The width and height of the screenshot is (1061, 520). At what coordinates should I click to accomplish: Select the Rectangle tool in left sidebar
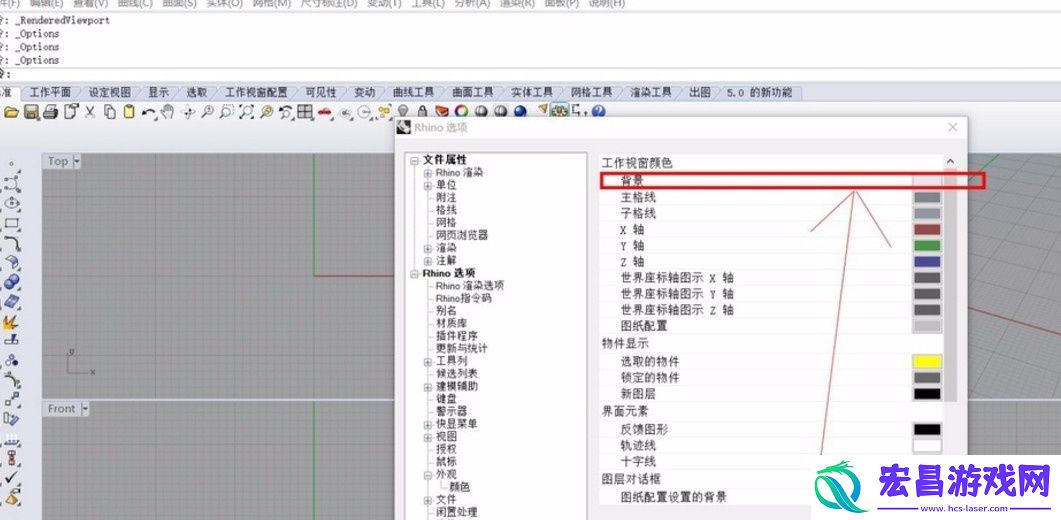click(x=12, y=223)
